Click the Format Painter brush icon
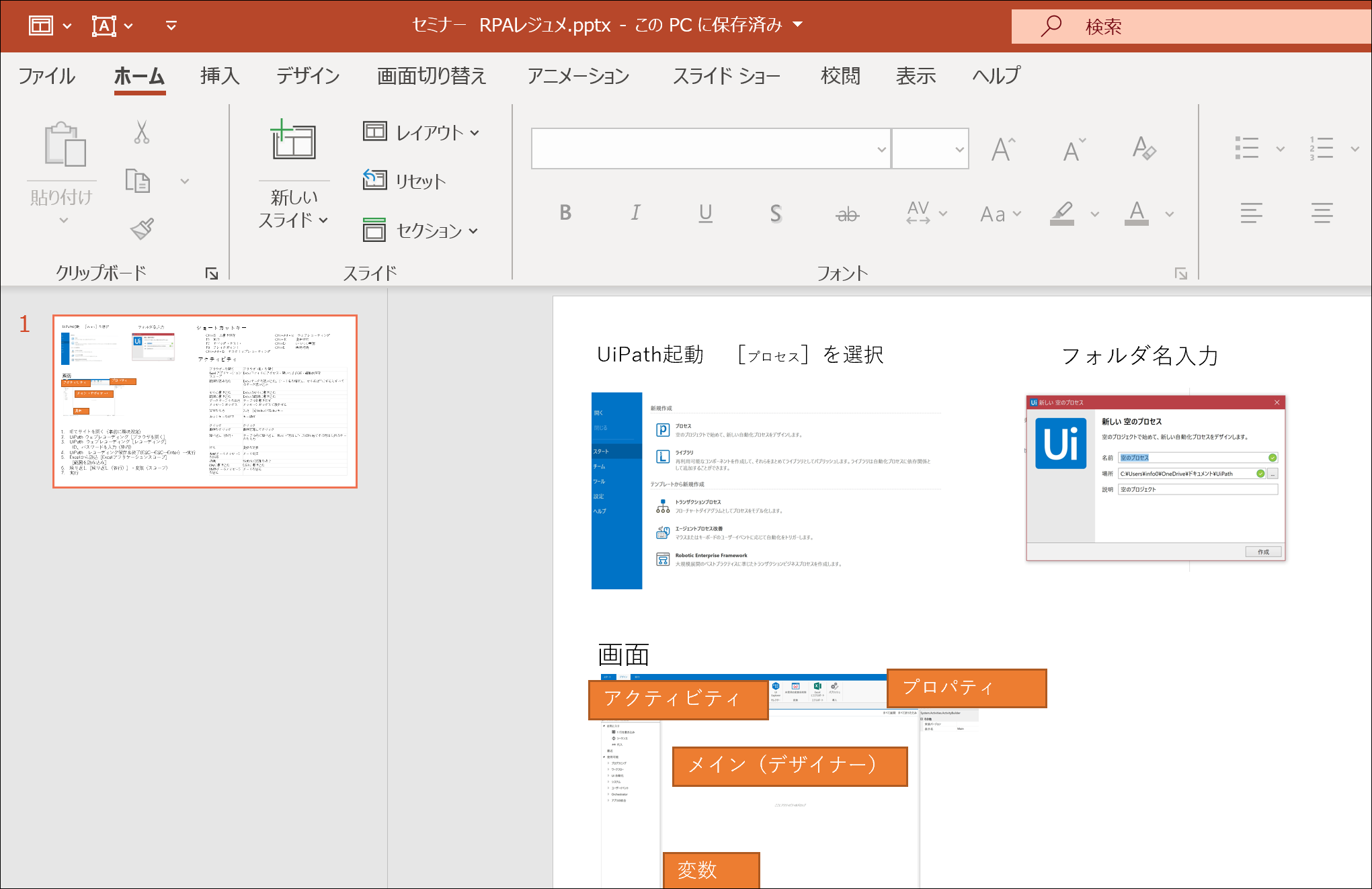This screenshot has width=1372, height=889. [x=142, y=229]
